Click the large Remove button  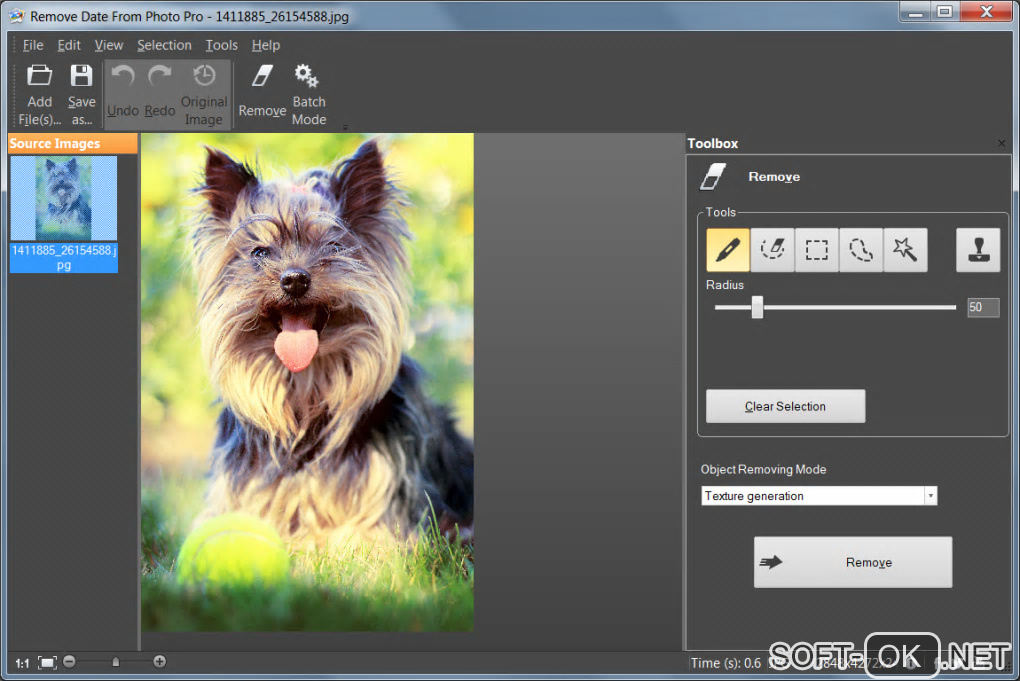coord(852,562)
